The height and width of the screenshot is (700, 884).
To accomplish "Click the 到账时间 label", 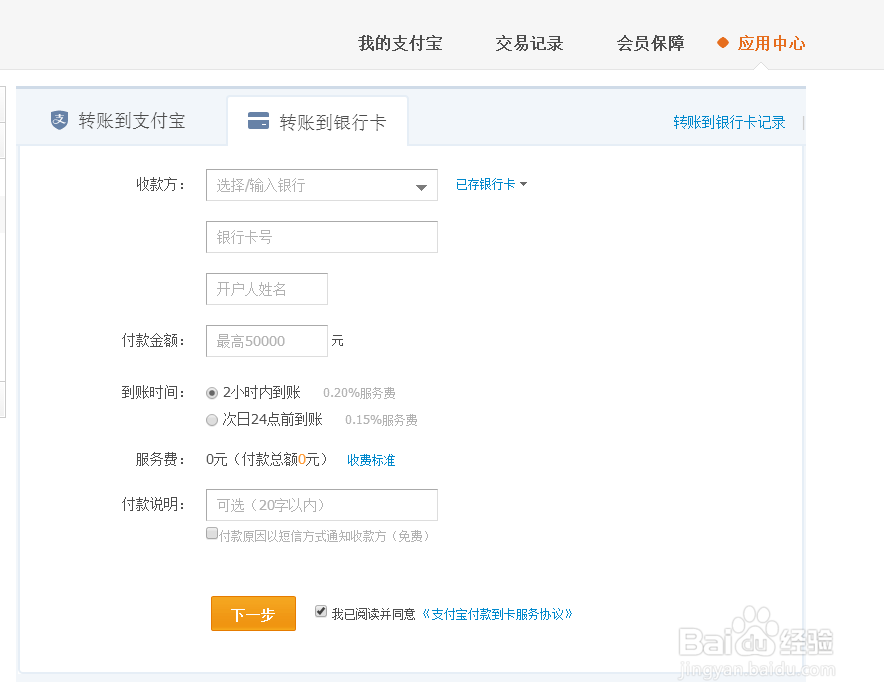I will click(153, 392).
